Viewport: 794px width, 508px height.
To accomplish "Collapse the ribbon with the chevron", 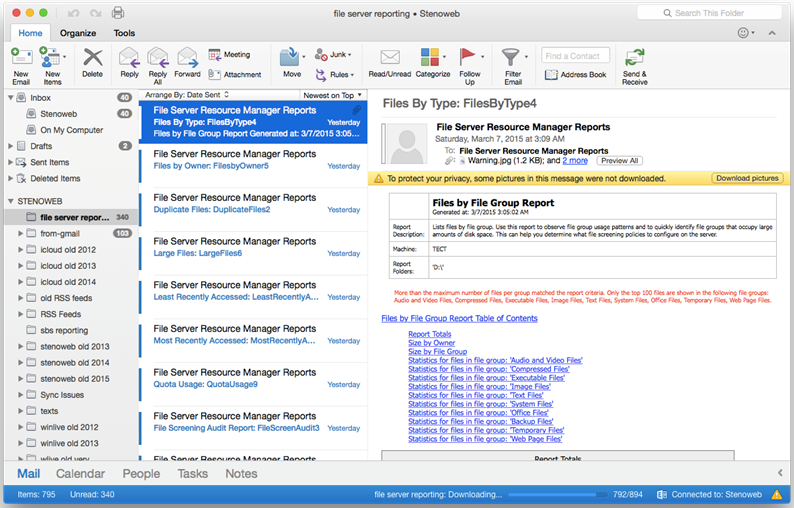I will tap(772, 33).
